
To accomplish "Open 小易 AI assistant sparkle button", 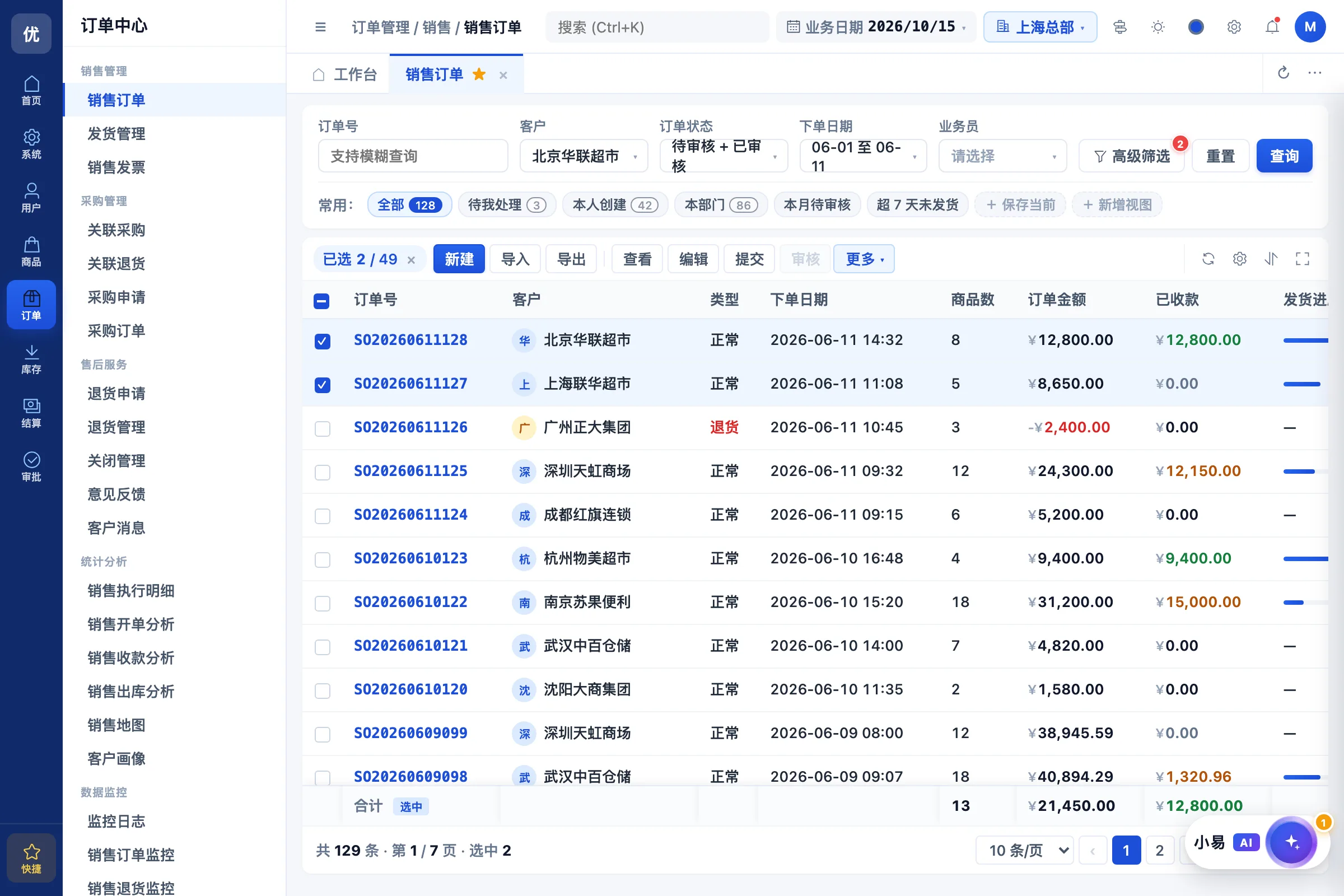I will (x=1291, y=842).
